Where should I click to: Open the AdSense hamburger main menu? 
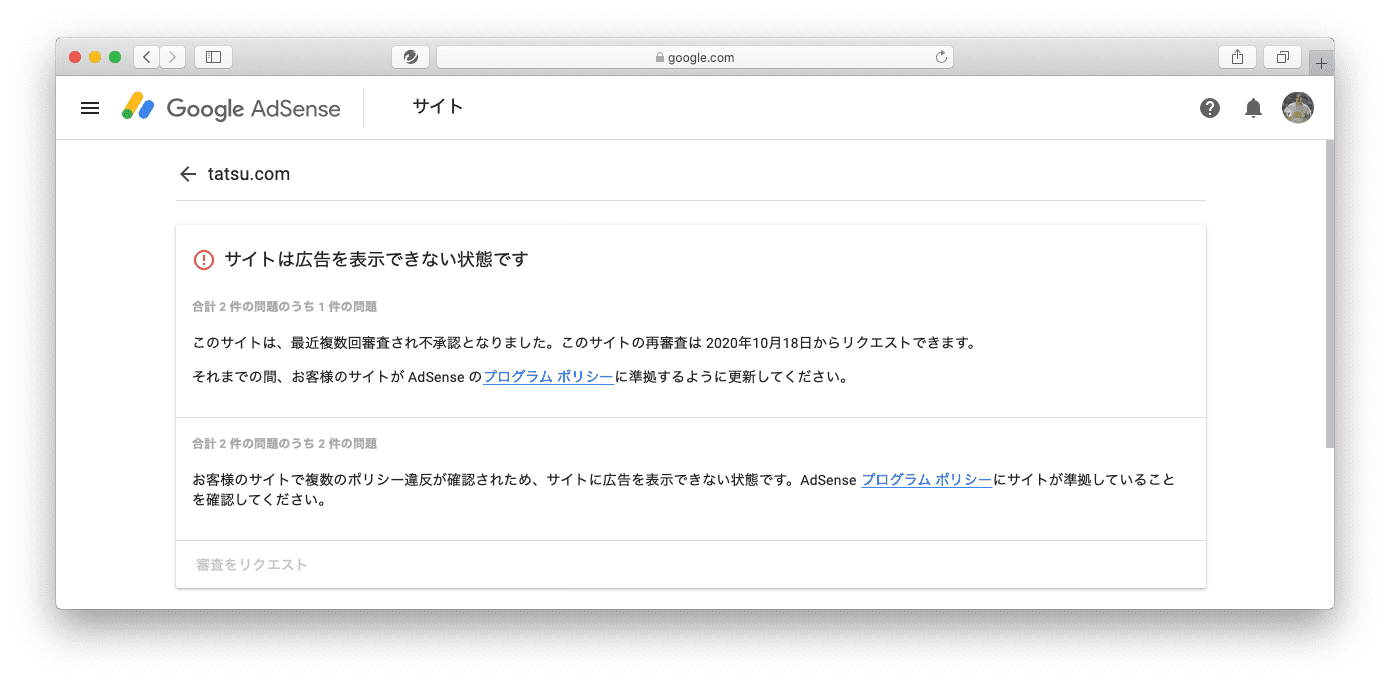click(90, 108)
